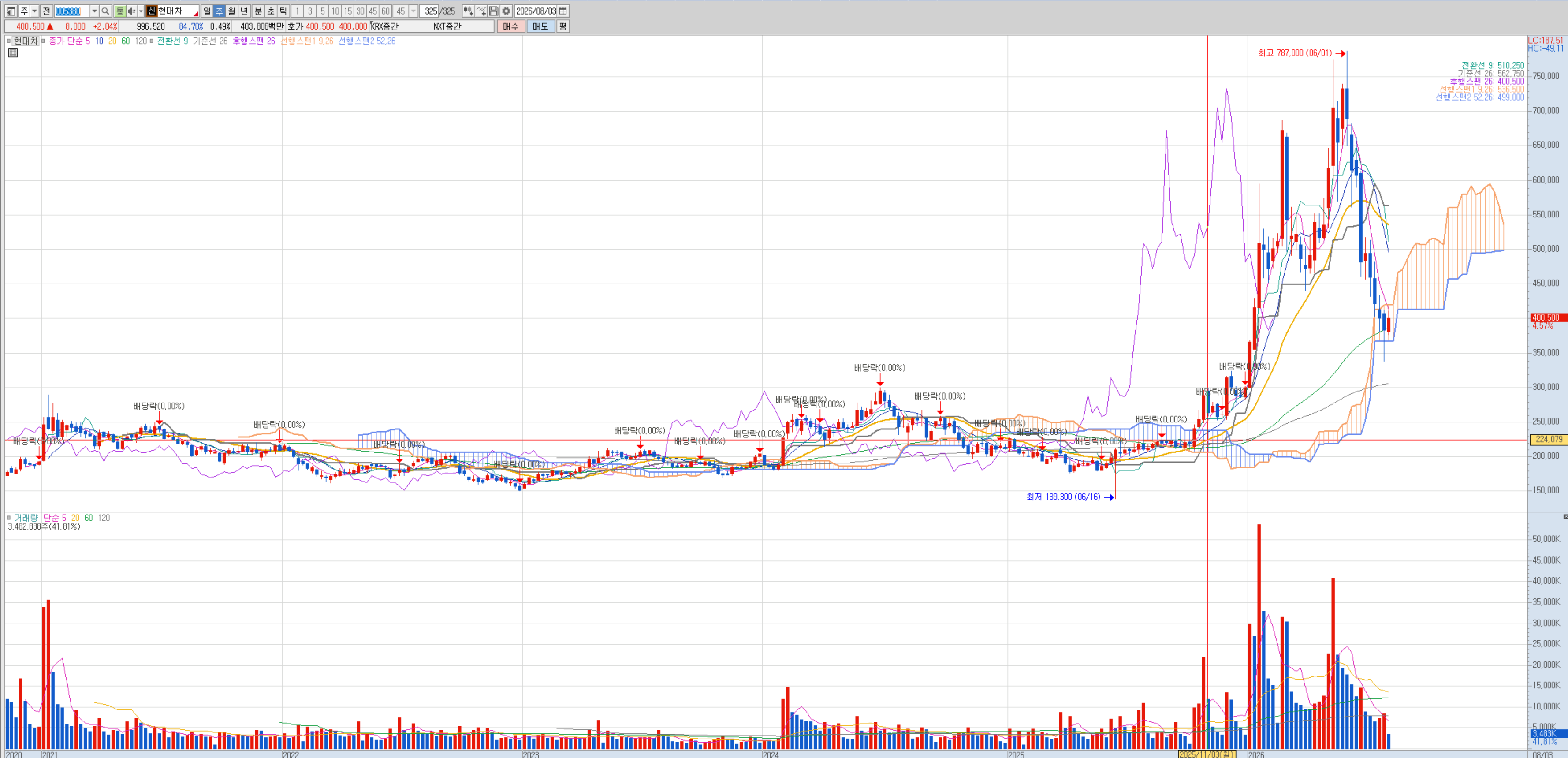Image resolution: width=1568 pixels, height=758 pixels.
Task: Click the small marker beside 현대차 legend
Action: [8, 41]
